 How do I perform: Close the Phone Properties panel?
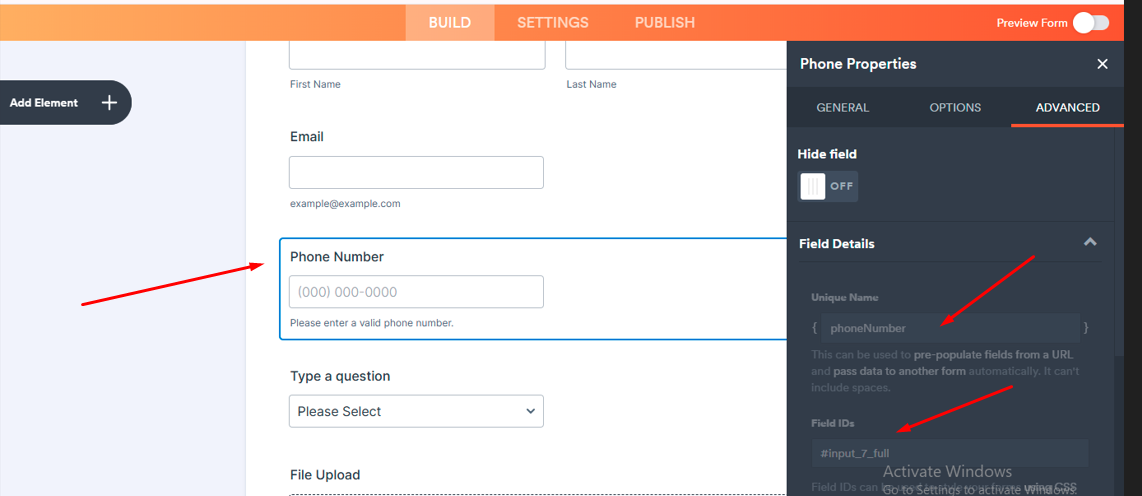point(1102,64)
